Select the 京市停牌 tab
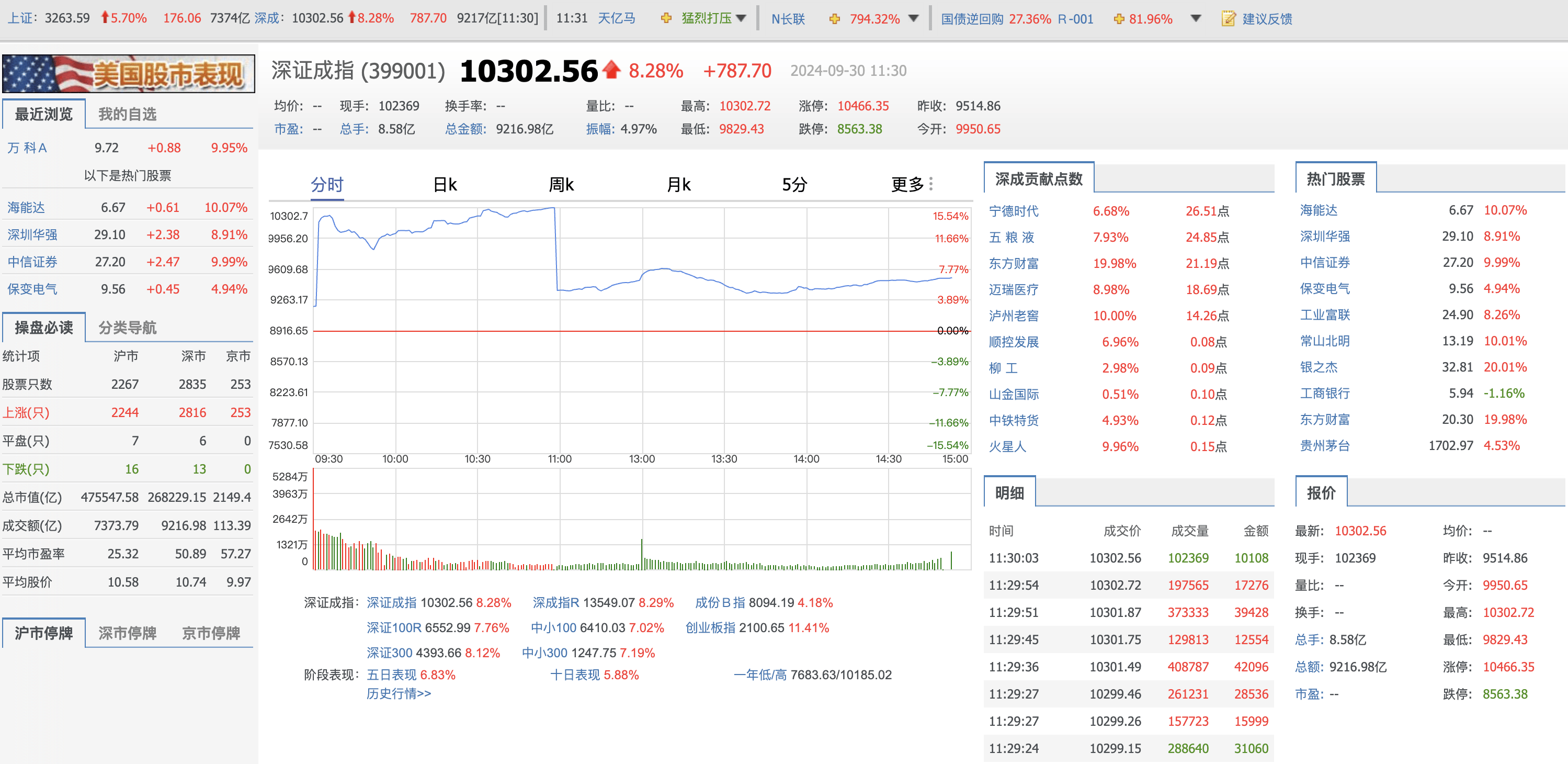Image resolution: width=1568 pixels, height=764 pixels. pos(211,633)
